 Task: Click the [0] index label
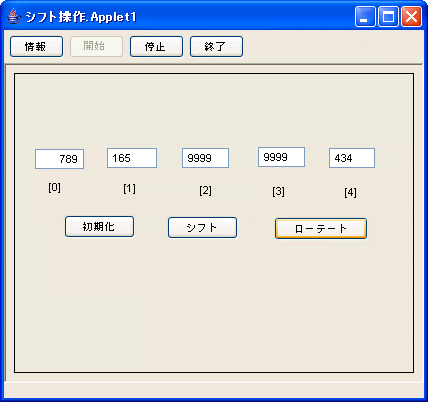click(x=54, y=188)
